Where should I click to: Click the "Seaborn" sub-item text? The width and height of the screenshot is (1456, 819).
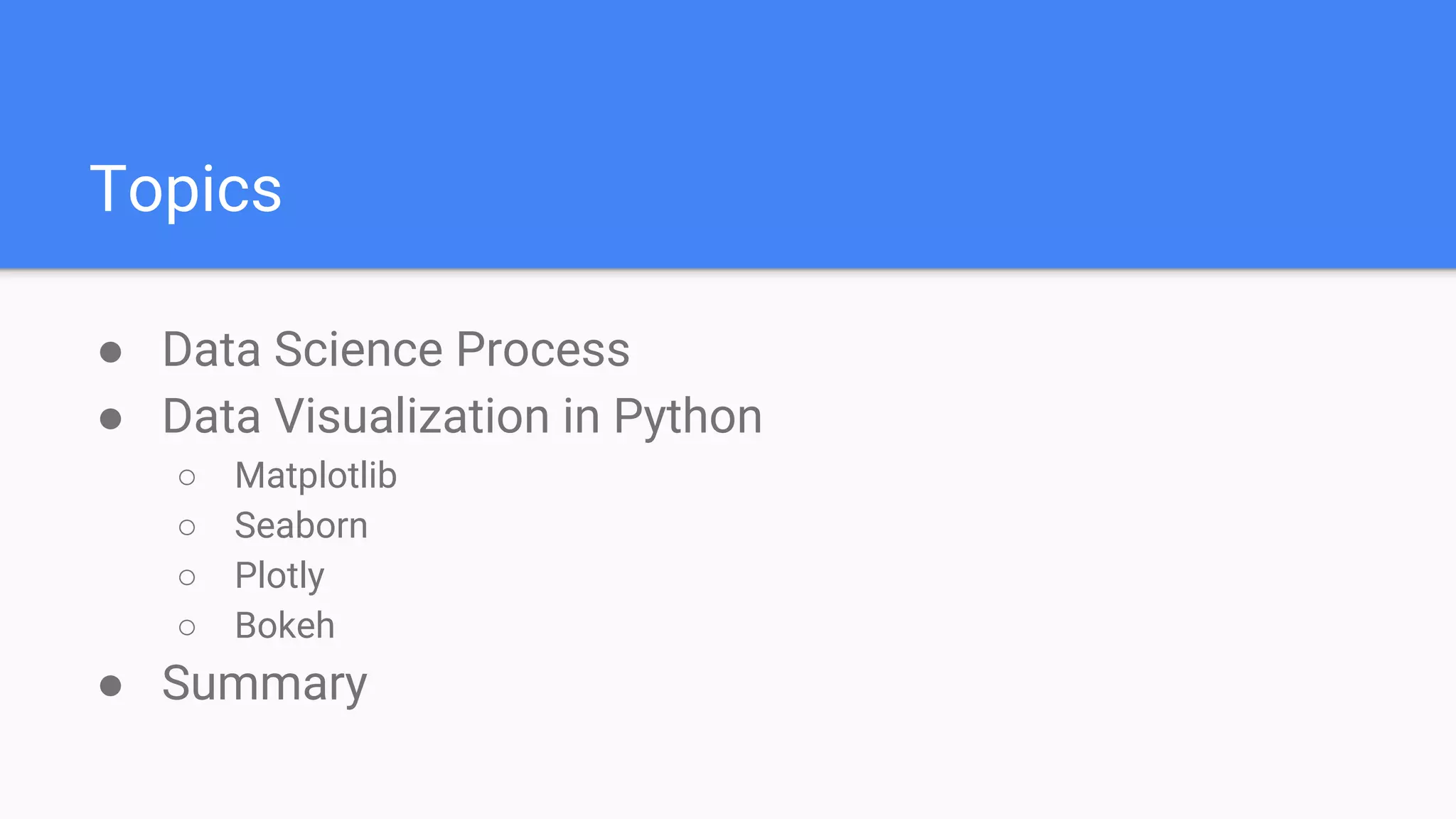pos(301,526)
